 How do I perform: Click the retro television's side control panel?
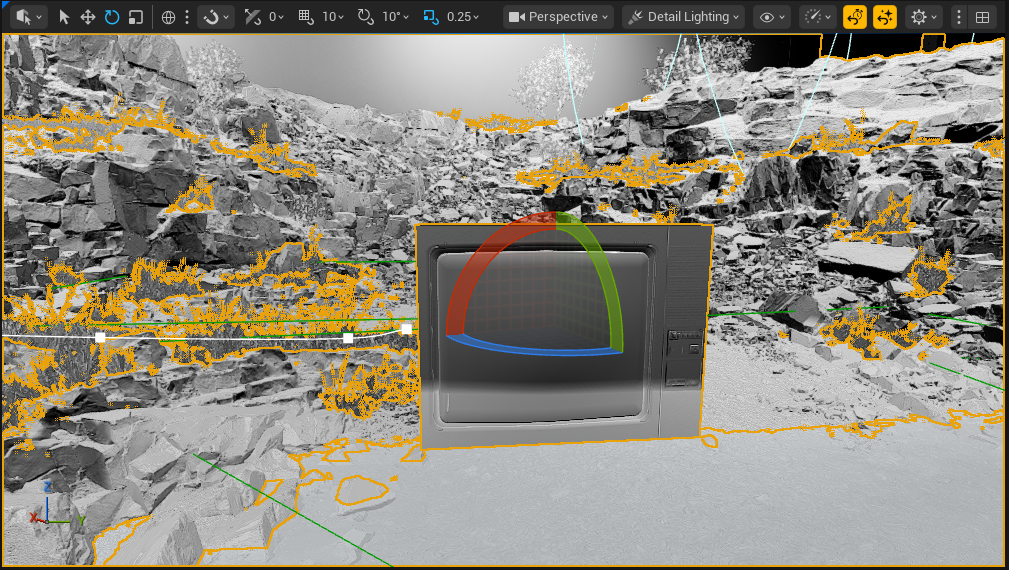coord(684,357)
